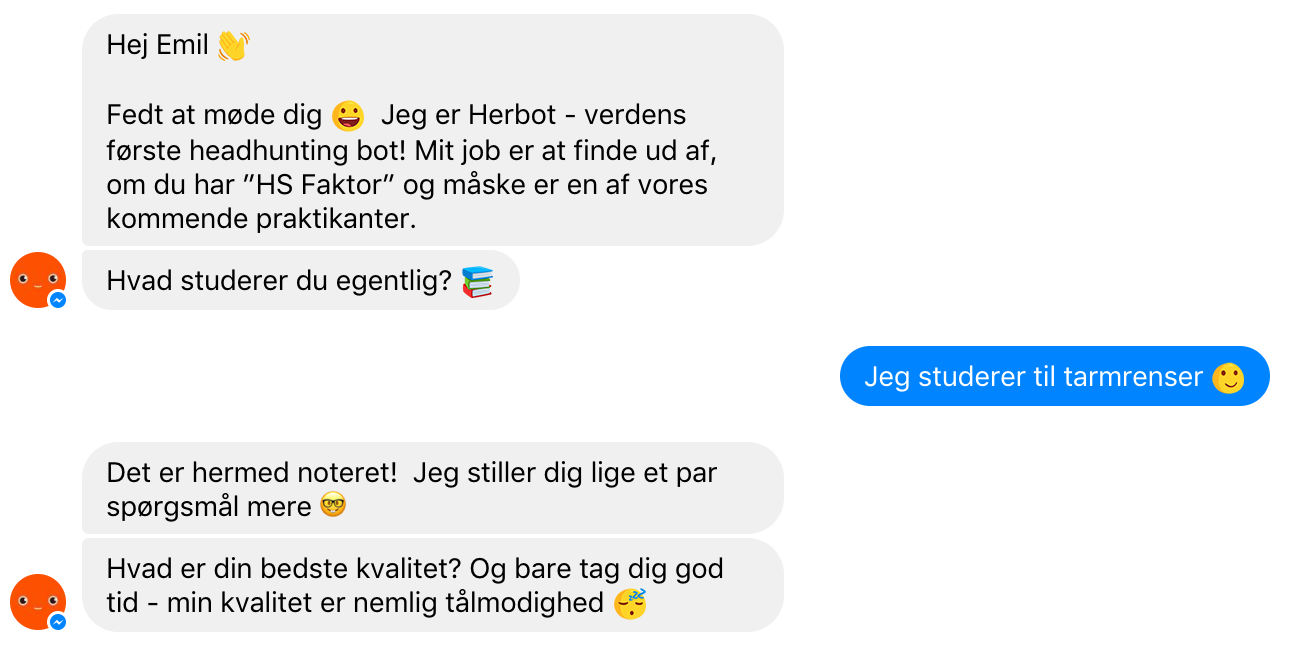Click the upper Herbot avatar
Screen dimensions: 1316x652
pos(38,280)
